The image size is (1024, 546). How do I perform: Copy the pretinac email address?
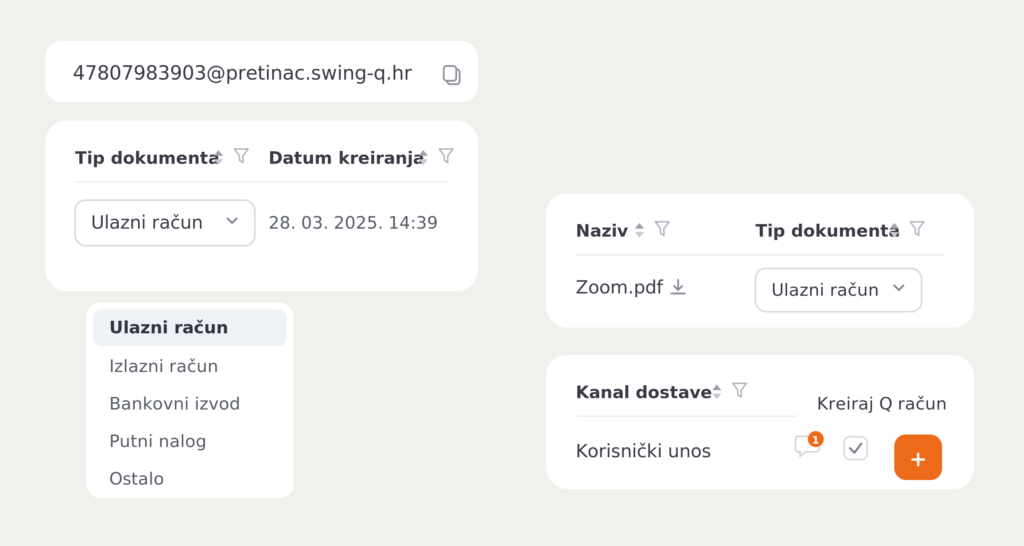(x=451, y=74)
